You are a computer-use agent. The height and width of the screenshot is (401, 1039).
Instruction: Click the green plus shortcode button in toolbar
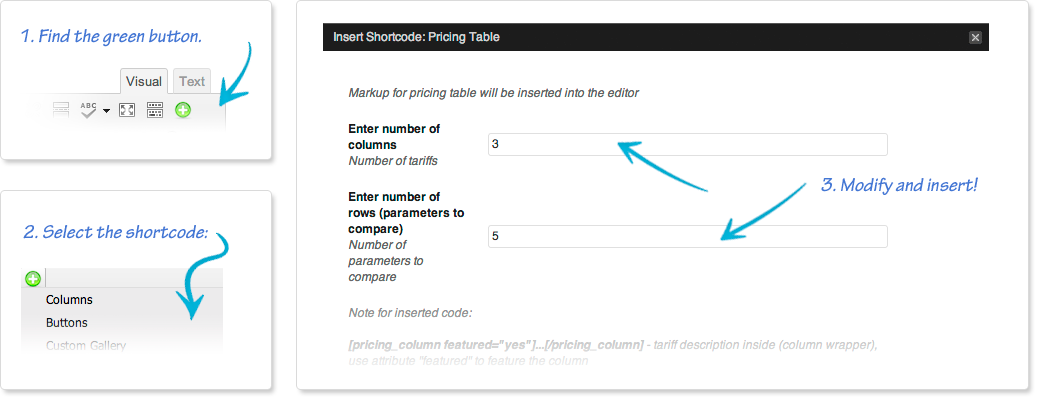[x=183, y=110]
